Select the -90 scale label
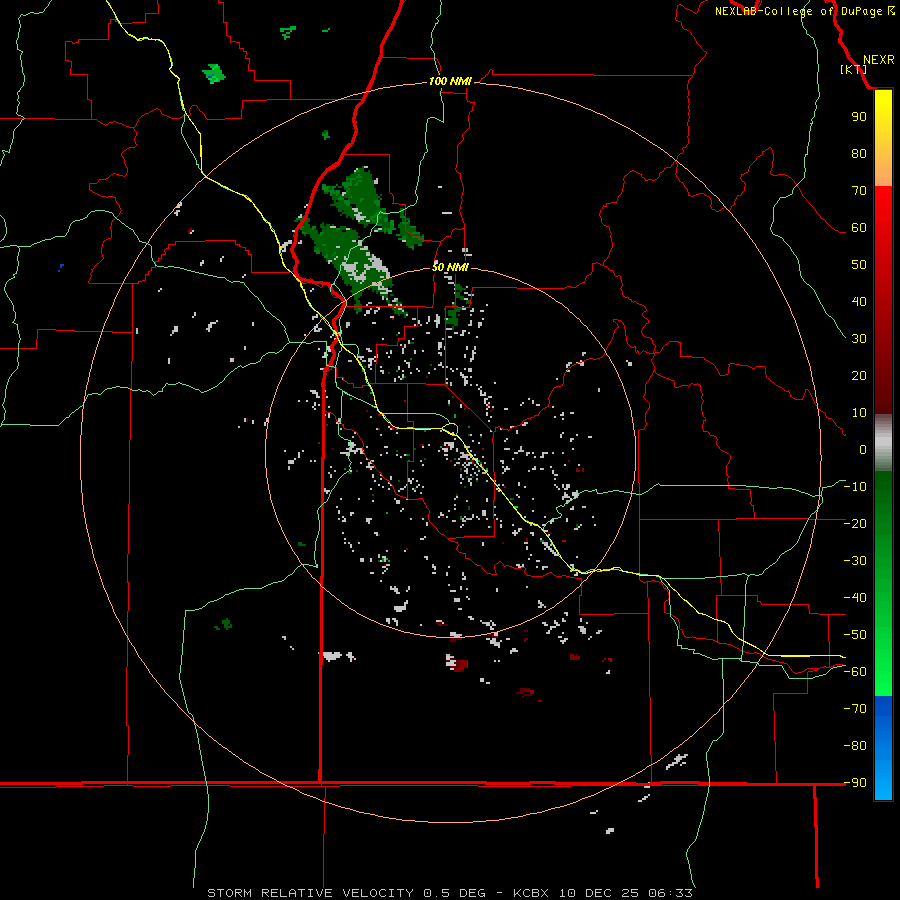900x900 pixels. point(855,783)
